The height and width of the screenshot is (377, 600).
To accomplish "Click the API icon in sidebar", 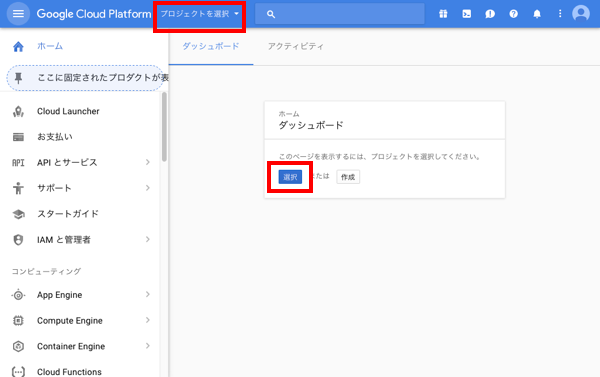I will [18, 163].
